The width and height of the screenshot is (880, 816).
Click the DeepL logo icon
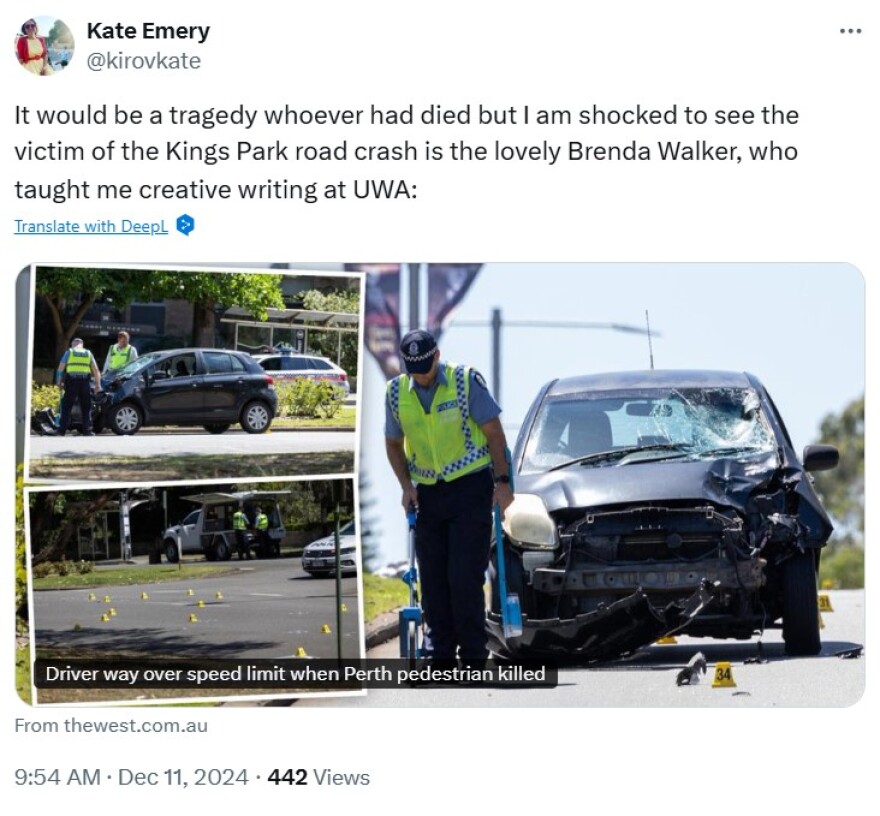coord(185,225)
